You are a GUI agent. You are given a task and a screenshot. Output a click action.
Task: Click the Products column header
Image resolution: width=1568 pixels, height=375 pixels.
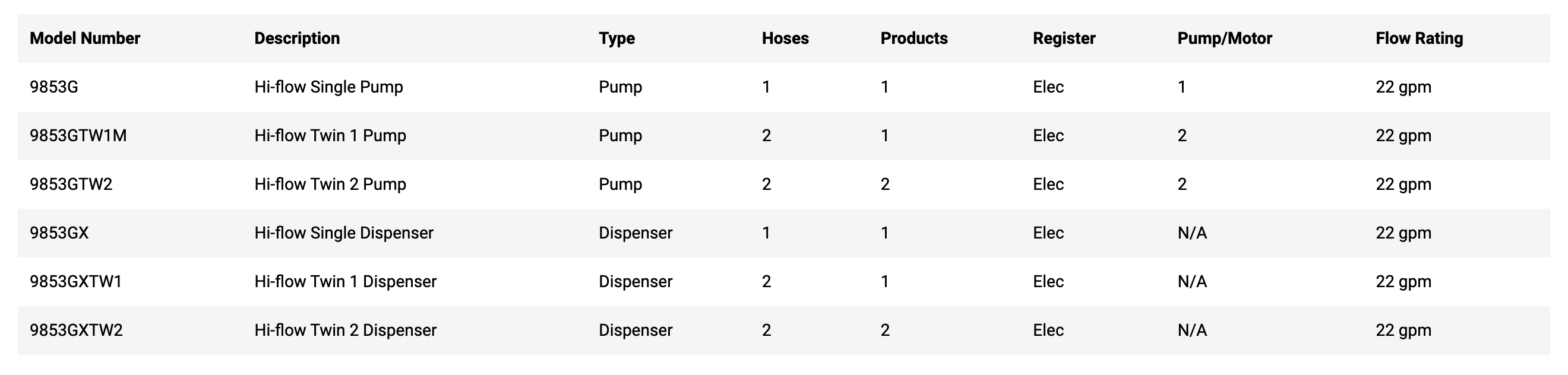[914, 39]
